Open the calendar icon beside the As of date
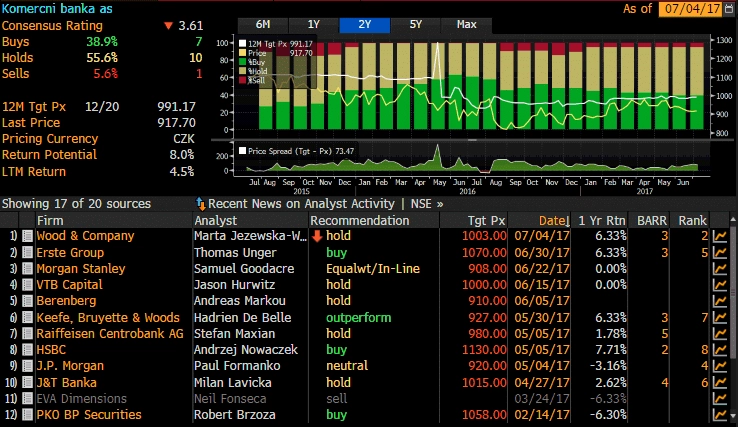The width and height of the screenshot is (738, 427). click(x=730, y=9)
